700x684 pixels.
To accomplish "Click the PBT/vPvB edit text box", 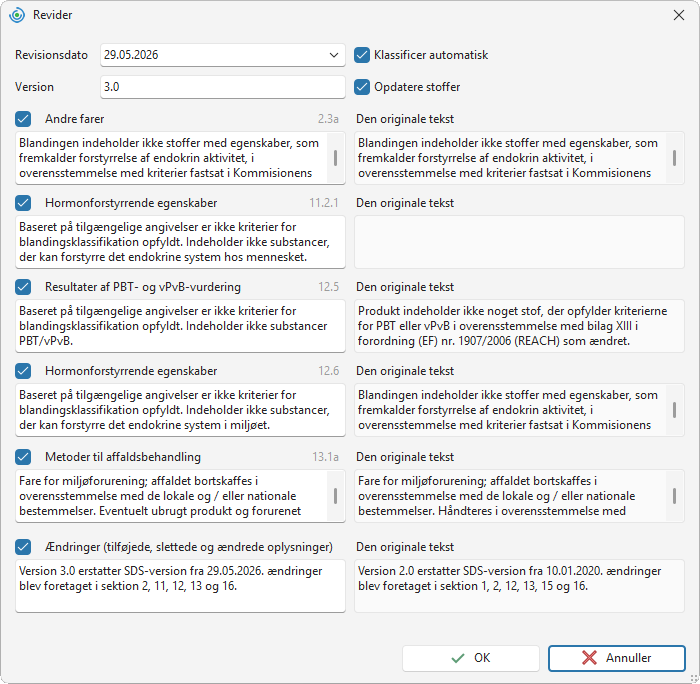I will [180, 326].
